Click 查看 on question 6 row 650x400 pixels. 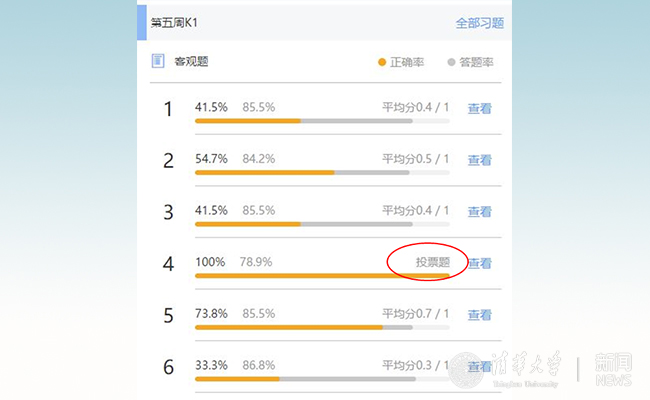[x=480, y=367]
